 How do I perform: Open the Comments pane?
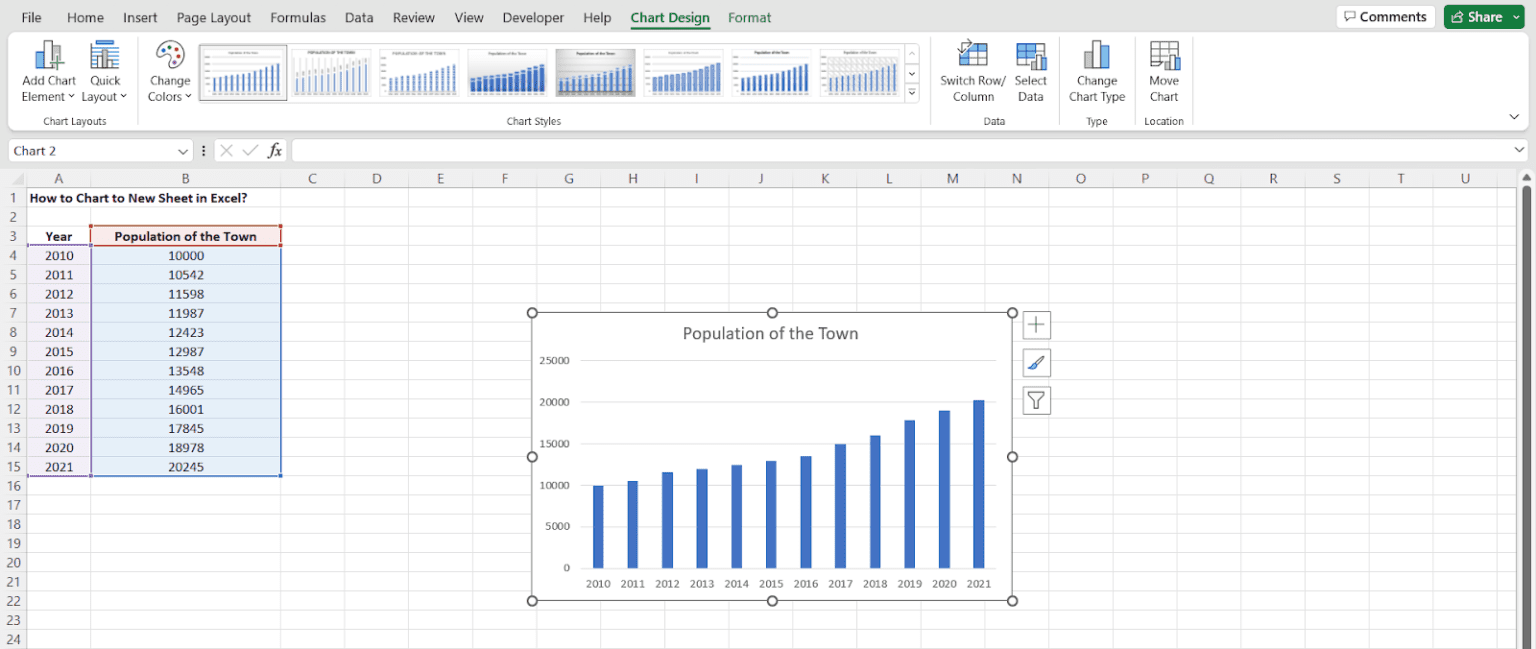pyautogui.click(x=1385, y=16)
